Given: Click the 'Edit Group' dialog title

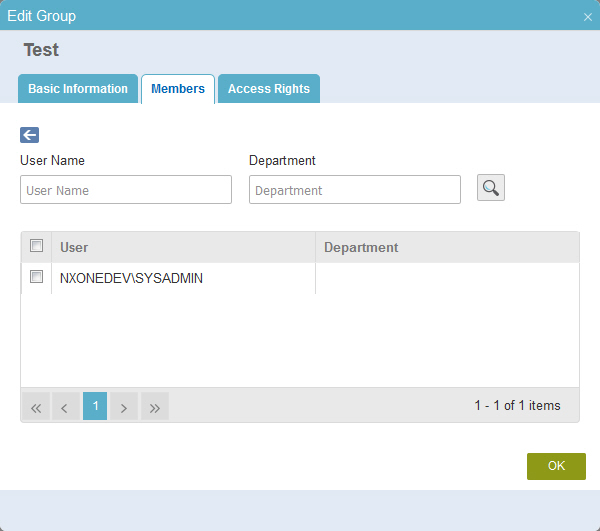Looking at the screenshot, I should click(42, 16).
